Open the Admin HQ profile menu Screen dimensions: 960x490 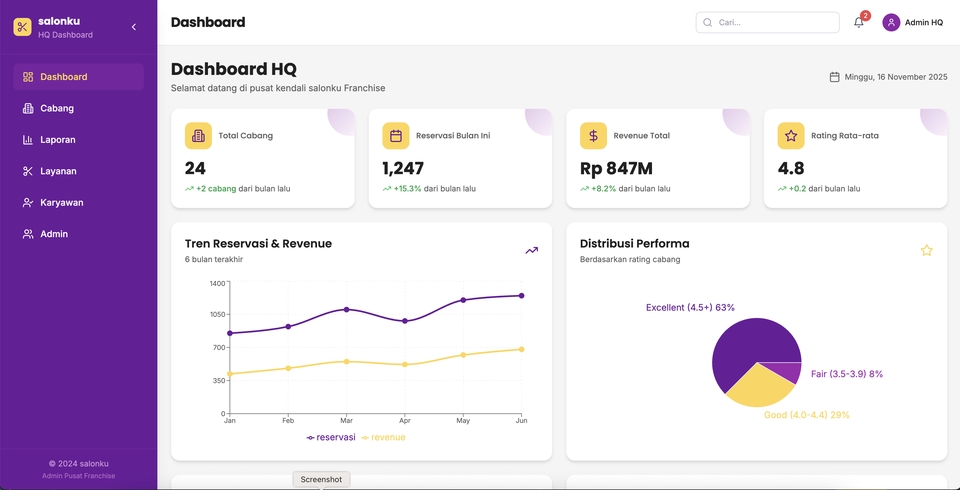912,22
